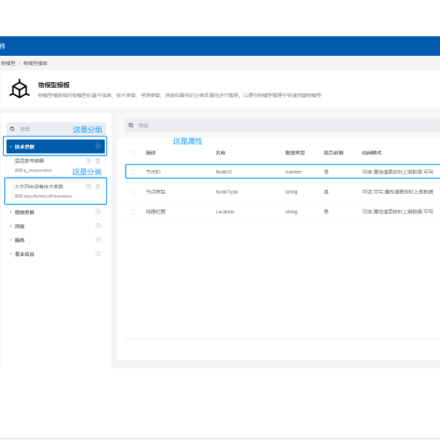The width and height of the screenshot is (440, 440).
Task: Focus the property table search field
Action: [x=287, y=125]
